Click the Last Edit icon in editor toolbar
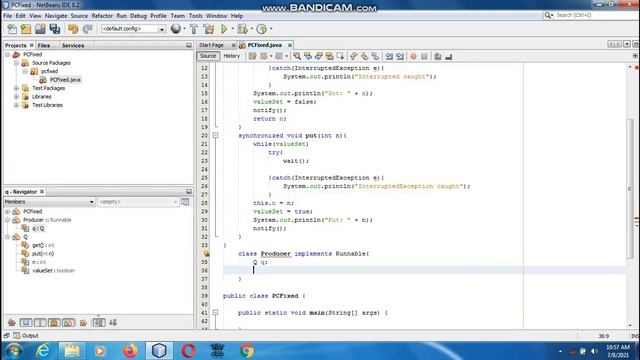The image size is (640, 360). [x=253, y=56]
